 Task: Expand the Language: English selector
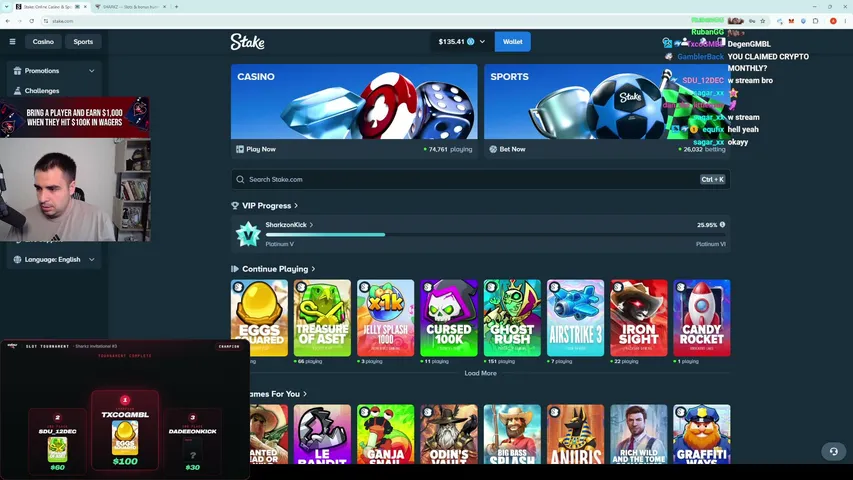pyautogui.click(x=54, y=260)
